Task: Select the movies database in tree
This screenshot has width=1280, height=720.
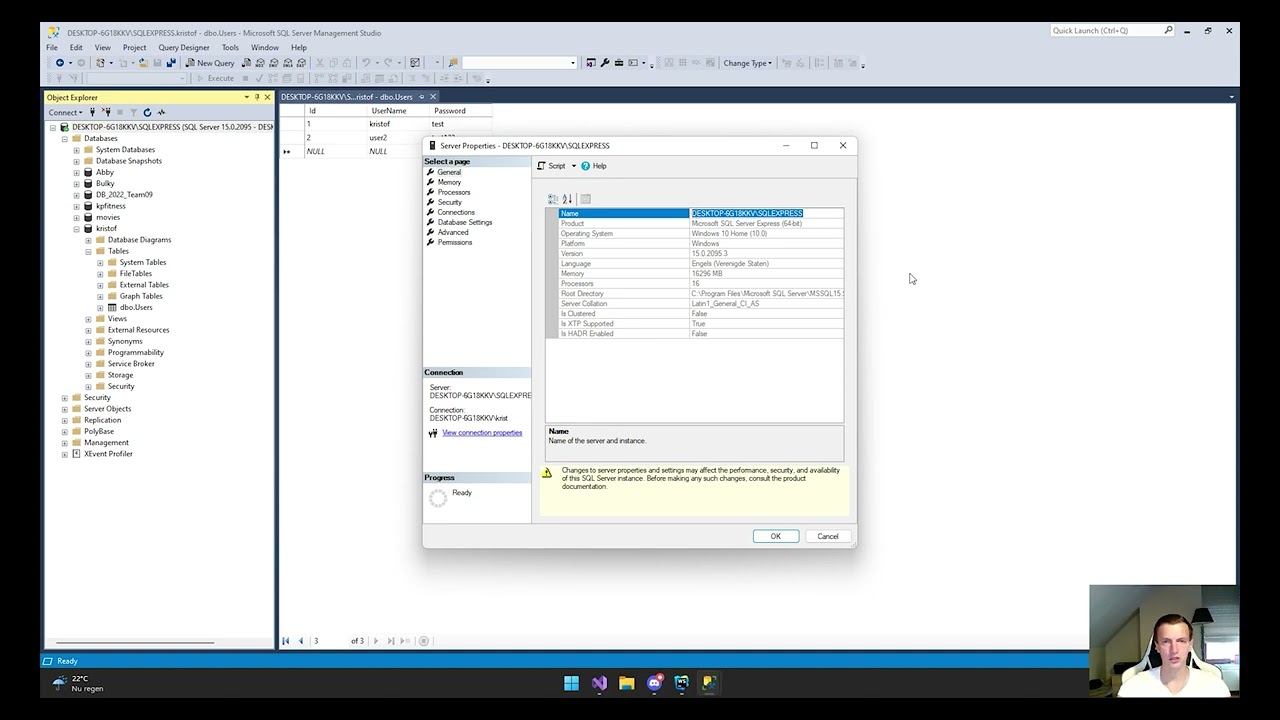Action: (108, 217)
